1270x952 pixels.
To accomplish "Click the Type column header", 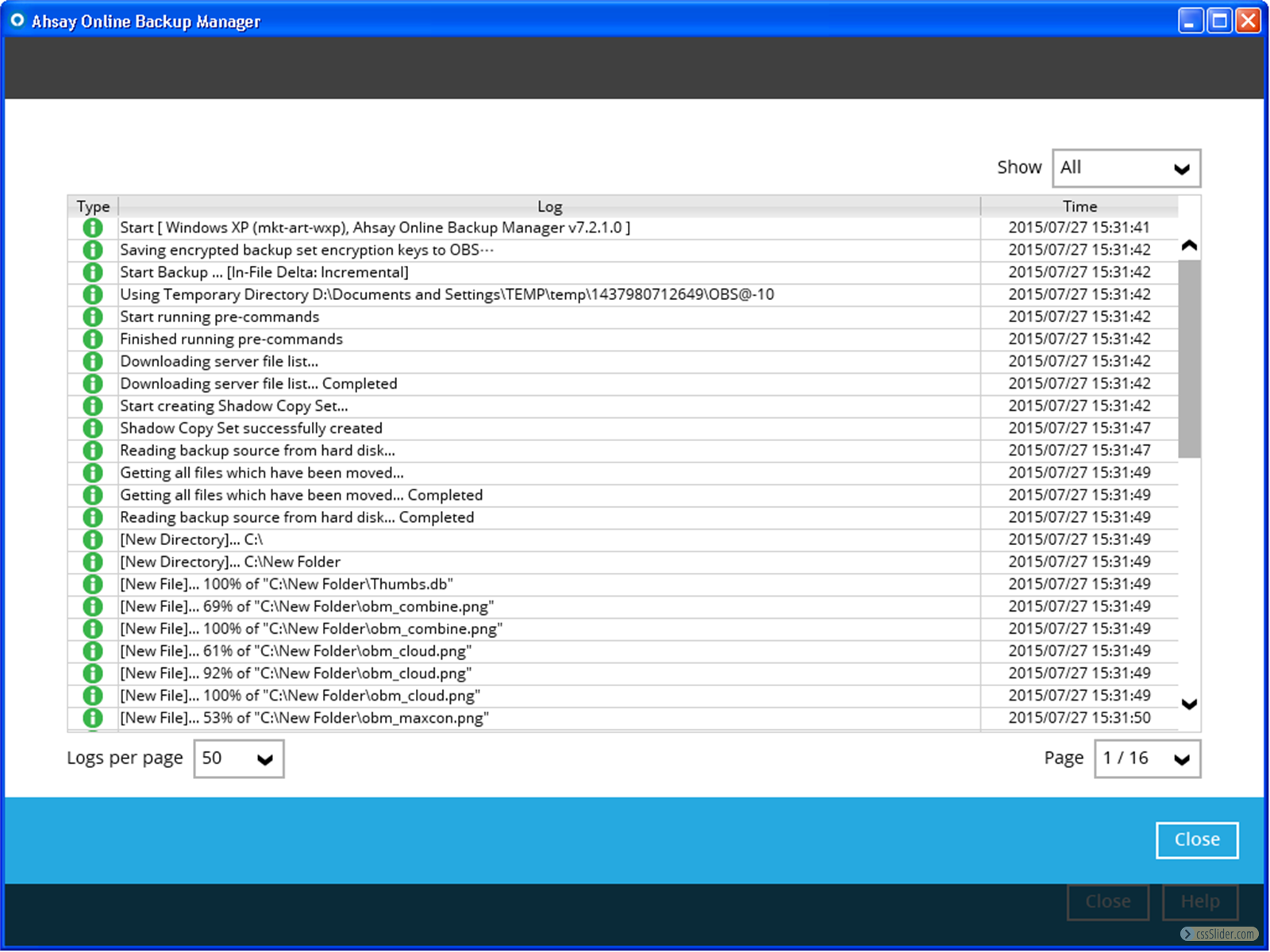I will pyautogui.click(x=93, y=206).
